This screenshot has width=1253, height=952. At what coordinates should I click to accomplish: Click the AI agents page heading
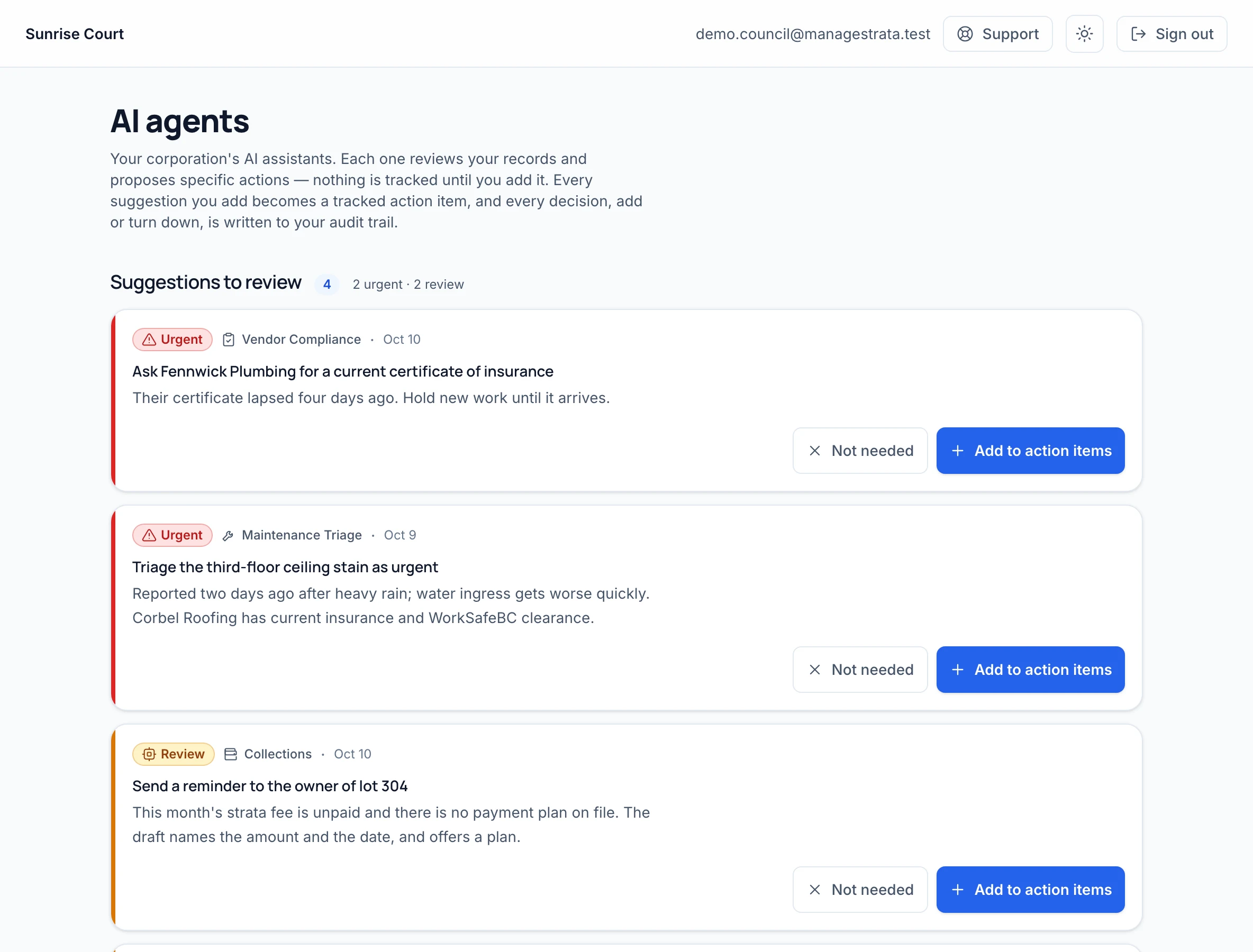(180, 121)
